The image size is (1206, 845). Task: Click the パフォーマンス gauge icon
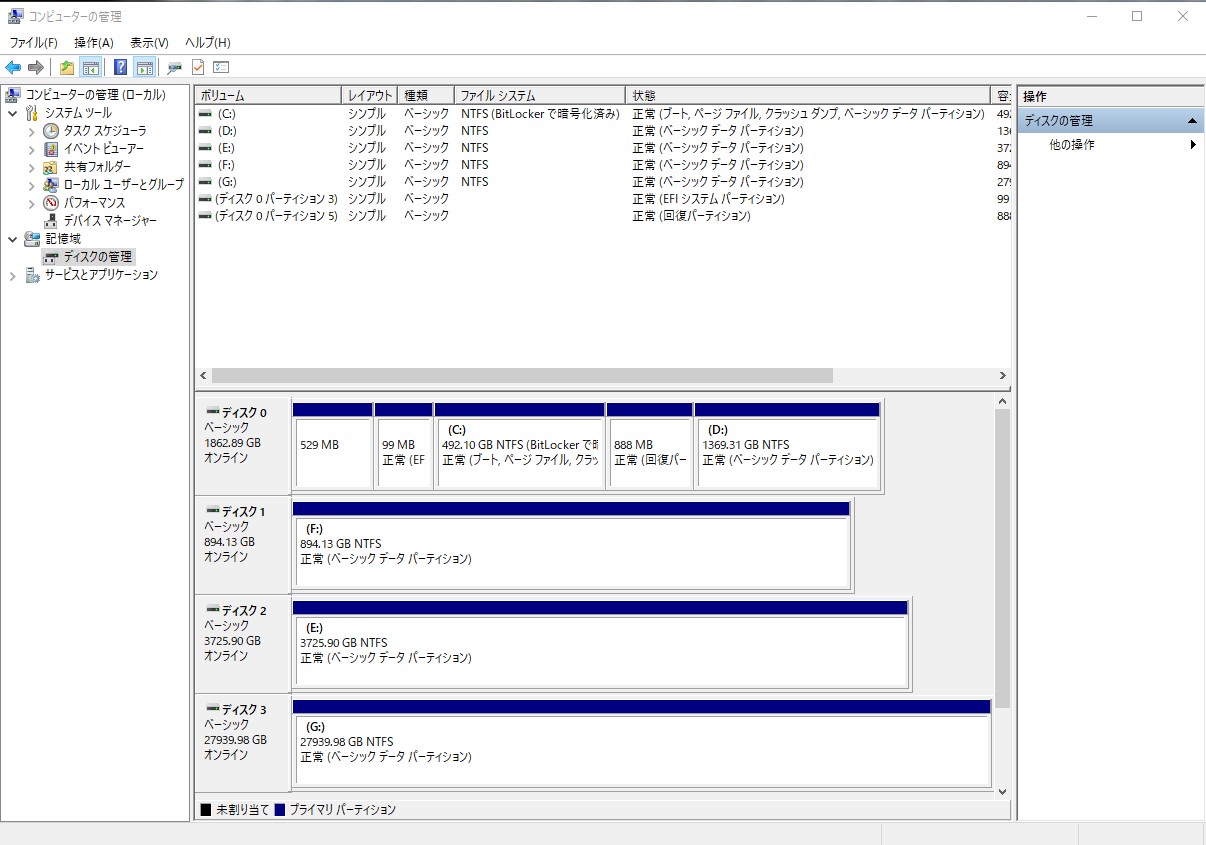tap(51, 203)
